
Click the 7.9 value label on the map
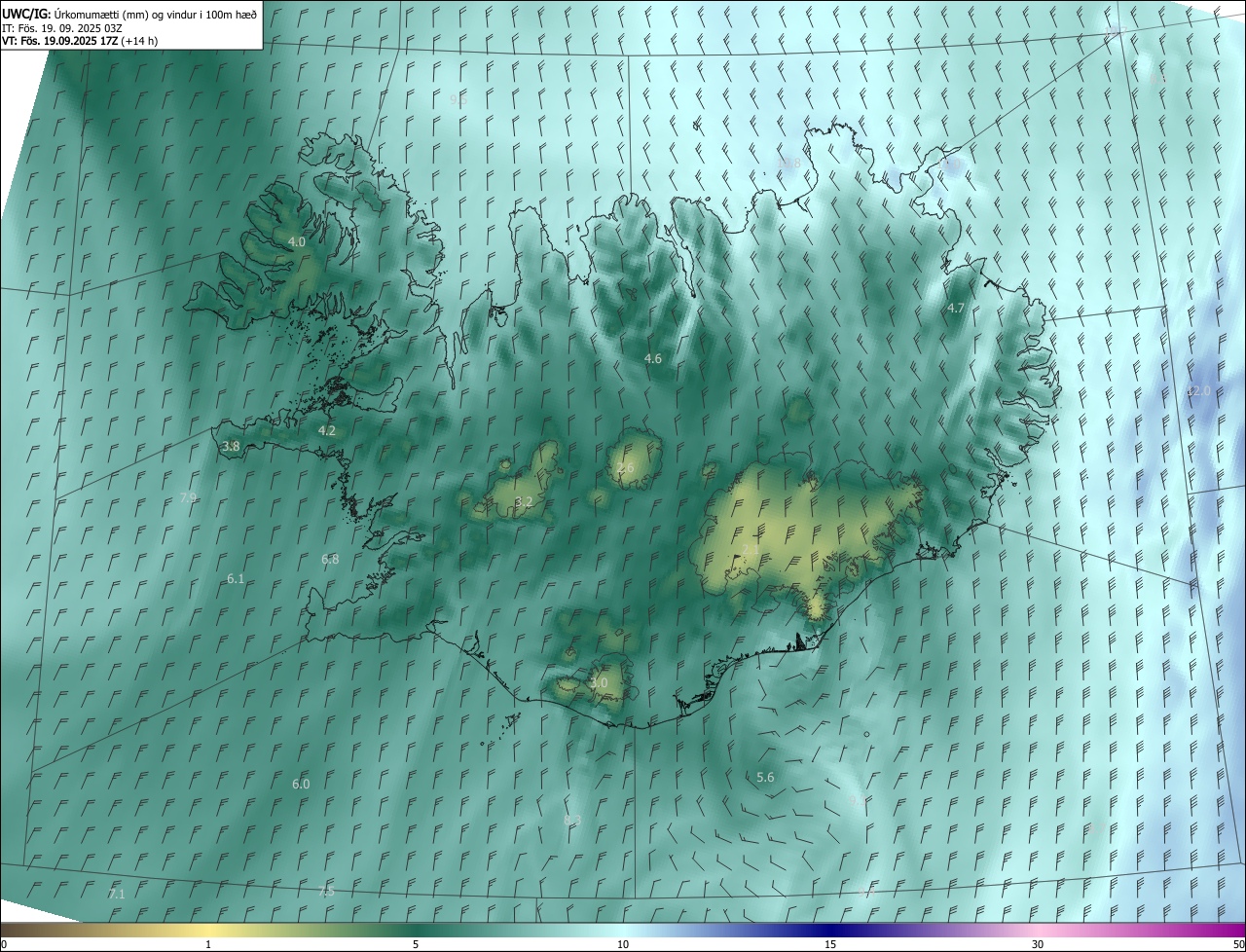[189, 497]
